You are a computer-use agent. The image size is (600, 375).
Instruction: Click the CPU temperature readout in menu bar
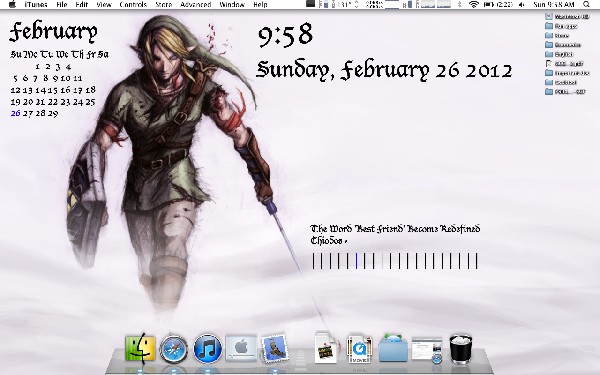click(346, 5)
